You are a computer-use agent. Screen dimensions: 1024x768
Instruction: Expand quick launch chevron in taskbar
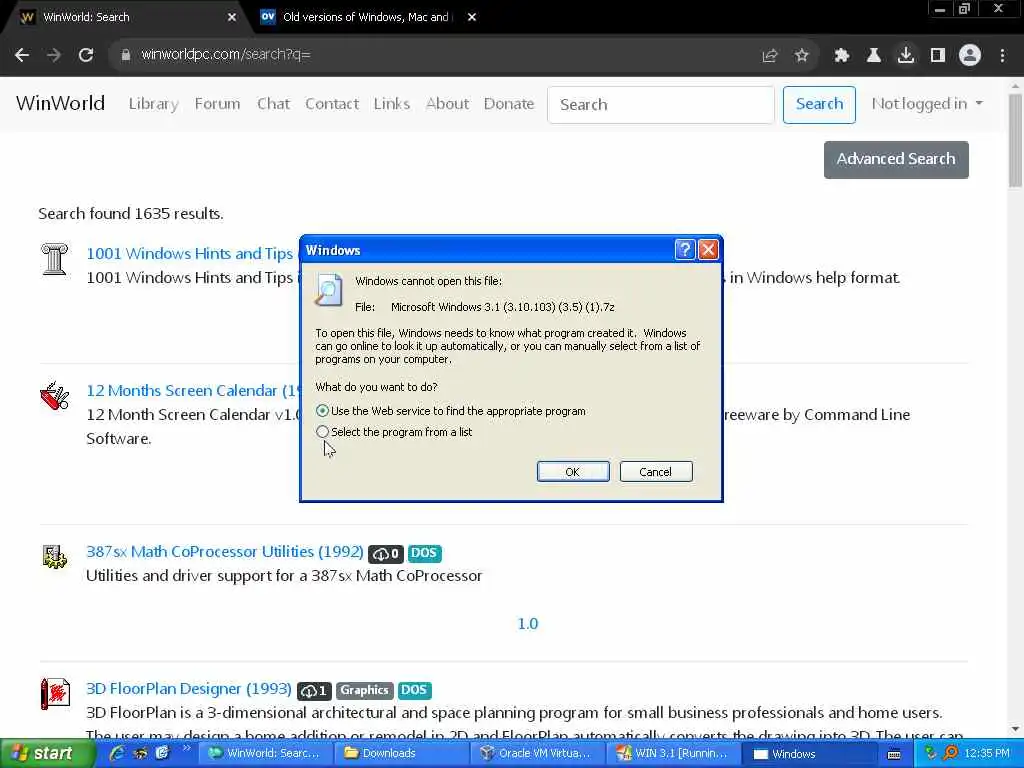pos(187,748)
